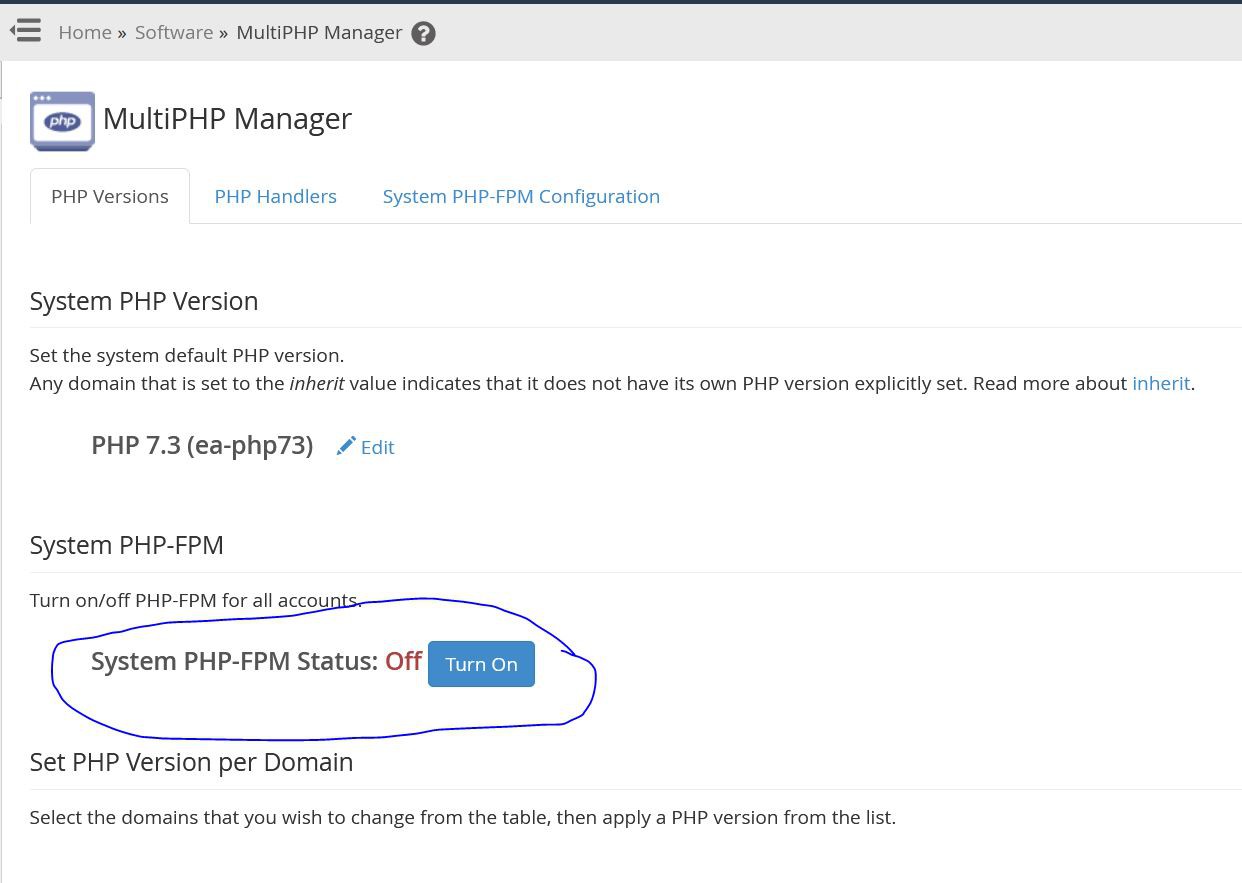Navigate to Home in the breadcrumb

pyautogui.click(x=85, y=33)
